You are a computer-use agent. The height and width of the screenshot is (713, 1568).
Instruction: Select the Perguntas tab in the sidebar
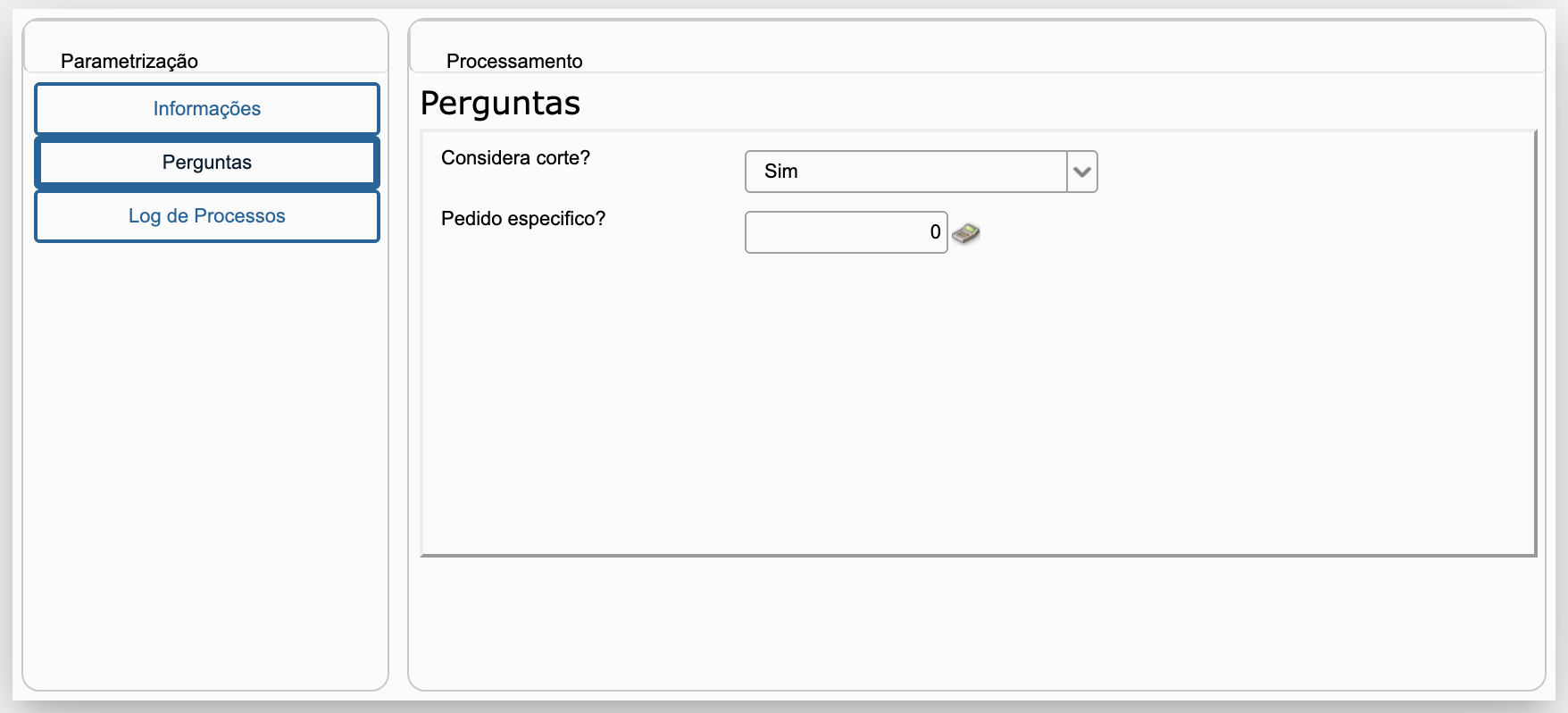[207, 163]
